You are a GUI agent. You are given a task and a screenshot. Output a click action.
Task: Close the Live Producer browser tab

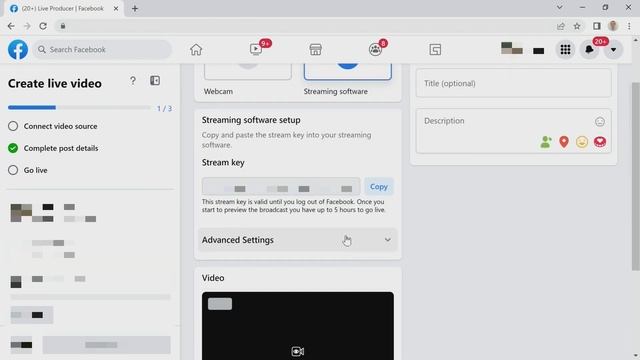[116, 8]
